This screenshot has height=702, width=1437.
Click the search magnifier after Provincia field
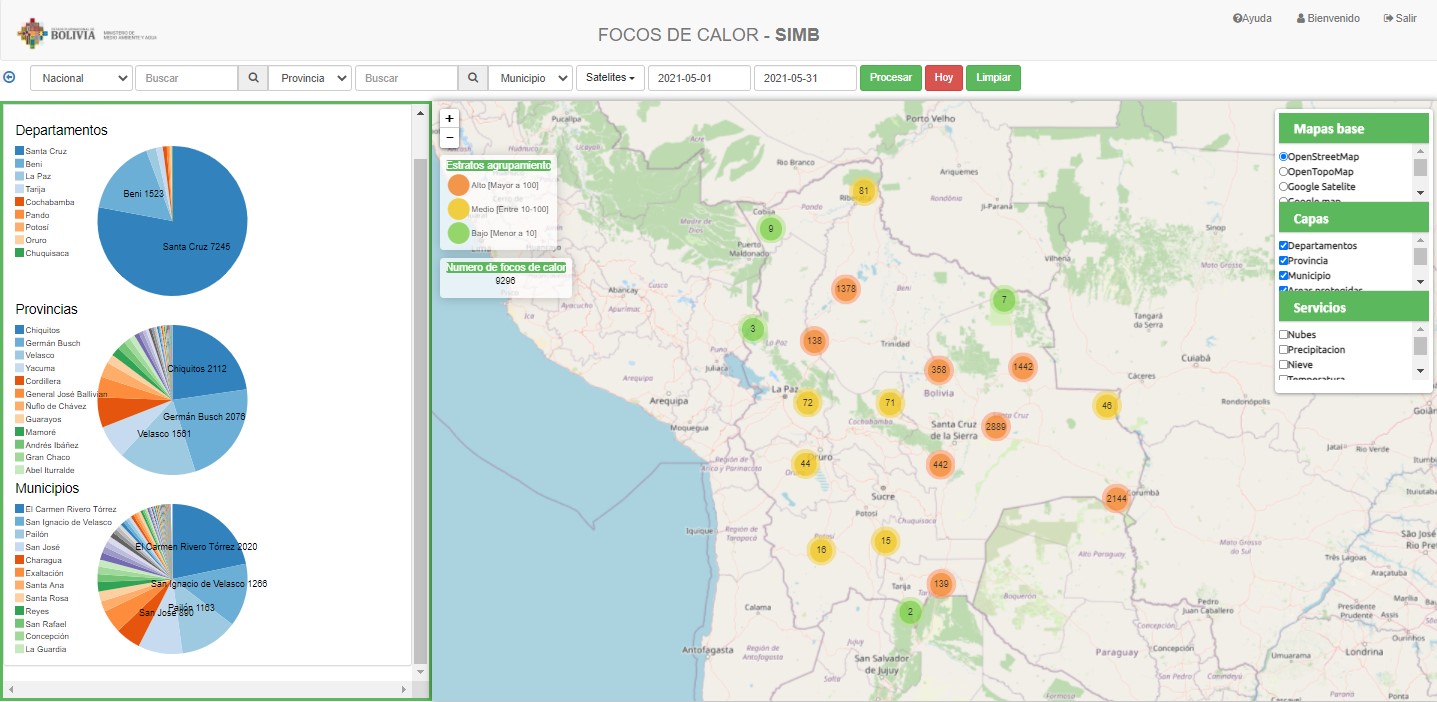click(x=473, y=78)
